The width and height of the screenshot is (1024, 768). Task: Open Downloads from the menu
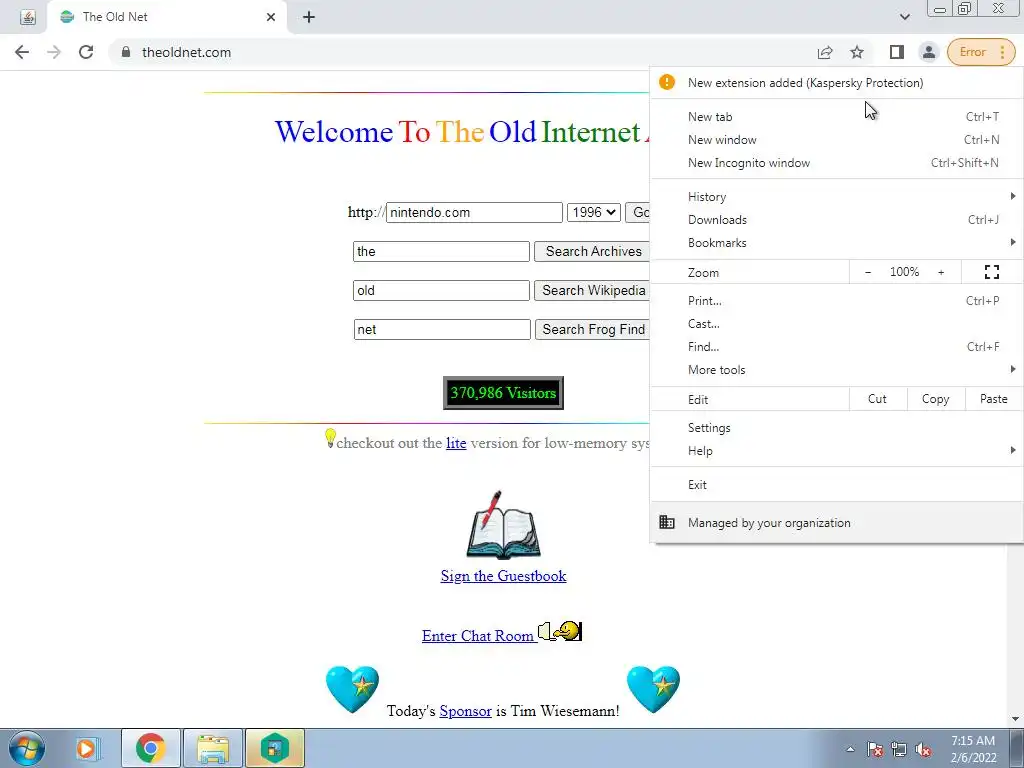(837, 219)
